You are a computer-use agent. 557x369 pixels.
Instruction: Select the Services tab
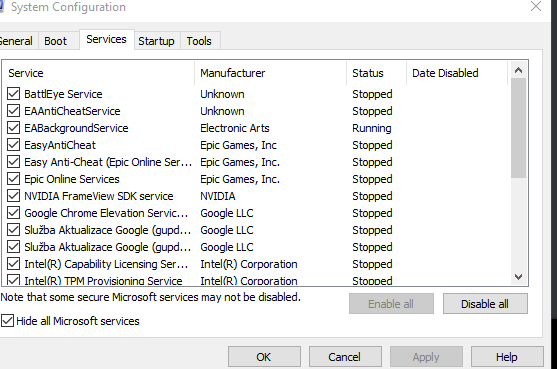tap(106, 39)
